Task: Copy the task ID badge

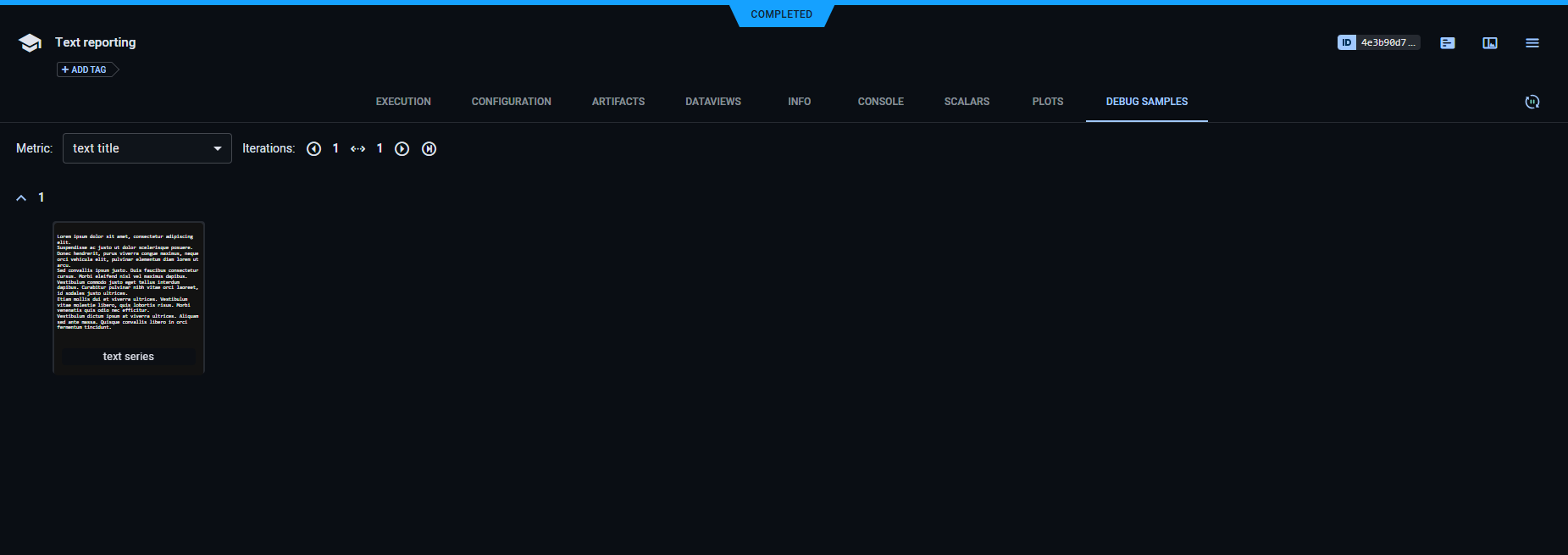Action: click(1377, 42)
